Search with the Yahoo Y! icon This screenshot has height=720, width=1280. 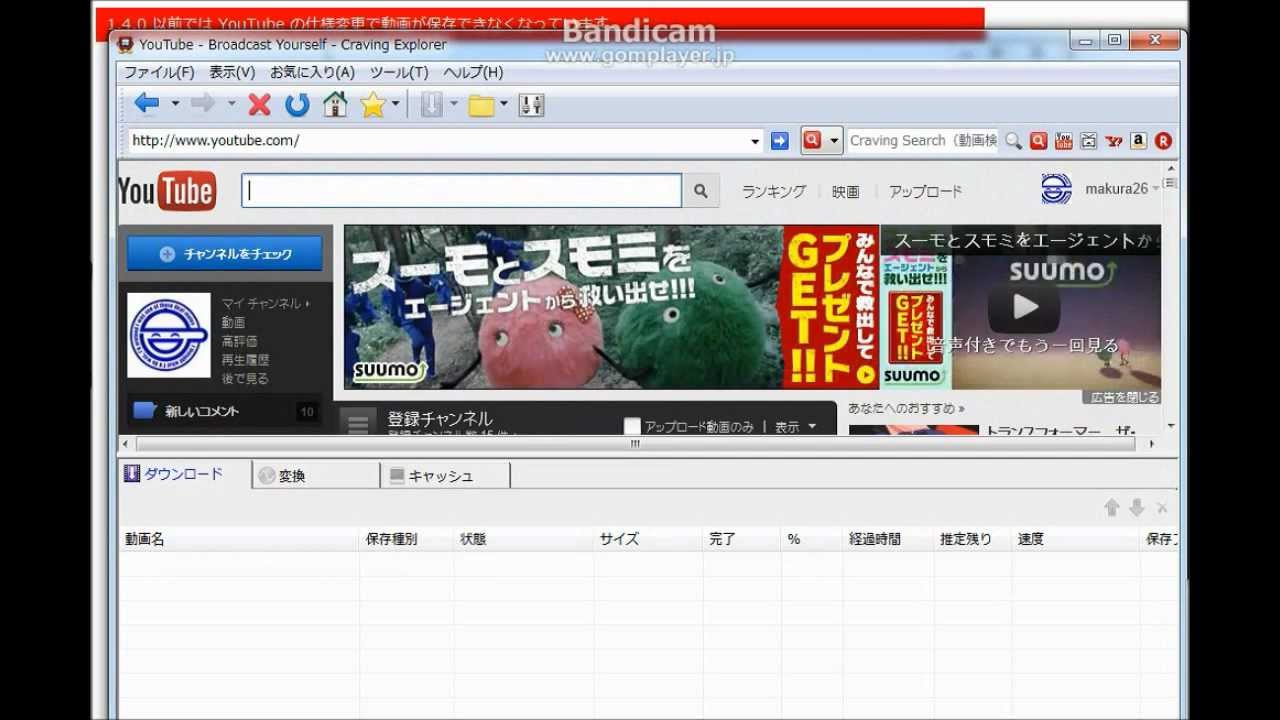pos(1114,141)
